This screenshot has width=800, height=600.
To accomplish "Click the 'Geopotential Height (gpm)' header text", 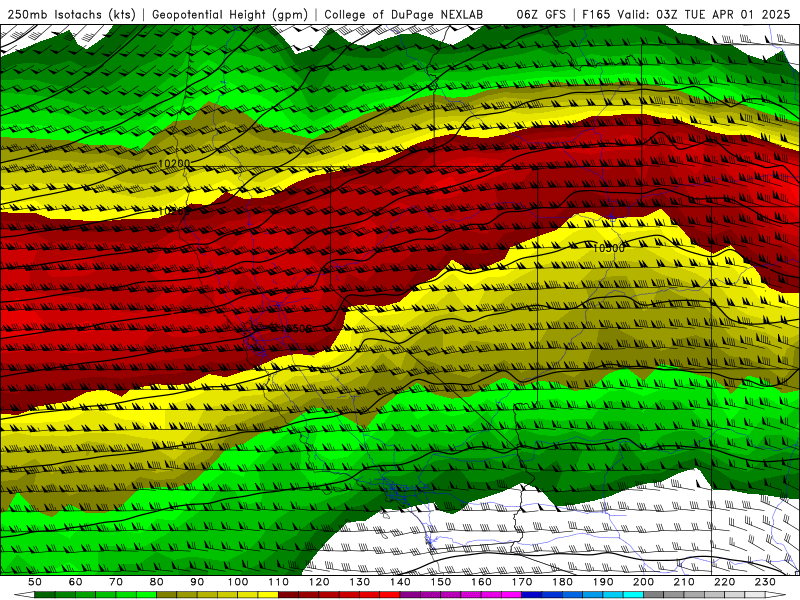I will coord(229,14).
